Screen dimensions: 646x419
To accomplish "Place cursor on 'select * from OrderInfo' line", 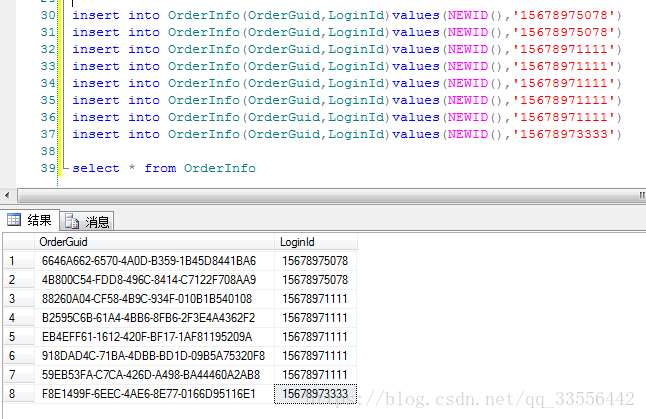I will point(164,168).
